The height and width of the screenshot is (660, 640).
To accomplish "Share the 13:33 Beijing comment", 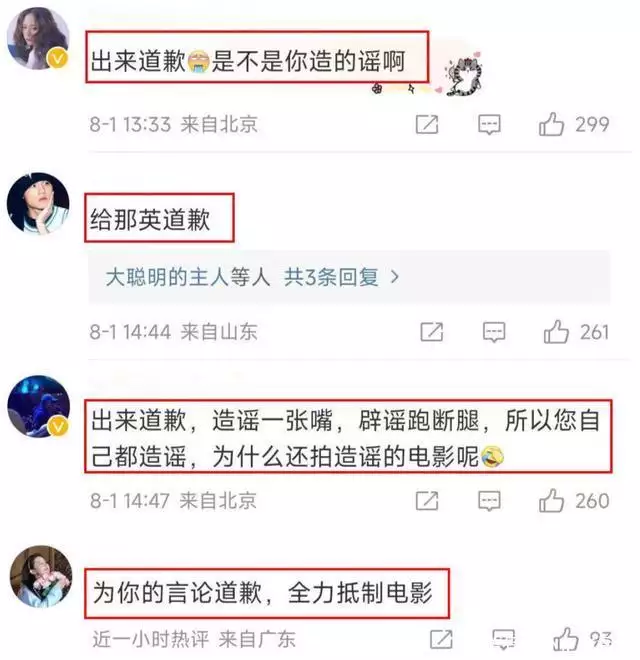I will point(427,124).
